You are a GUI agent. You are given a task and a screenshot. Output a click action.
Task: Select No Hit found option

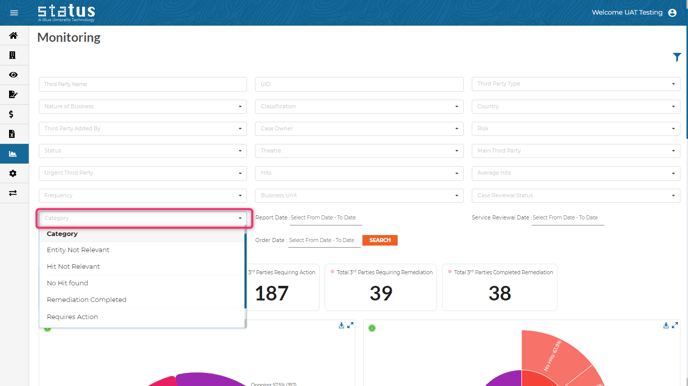[x=142, y=283]
